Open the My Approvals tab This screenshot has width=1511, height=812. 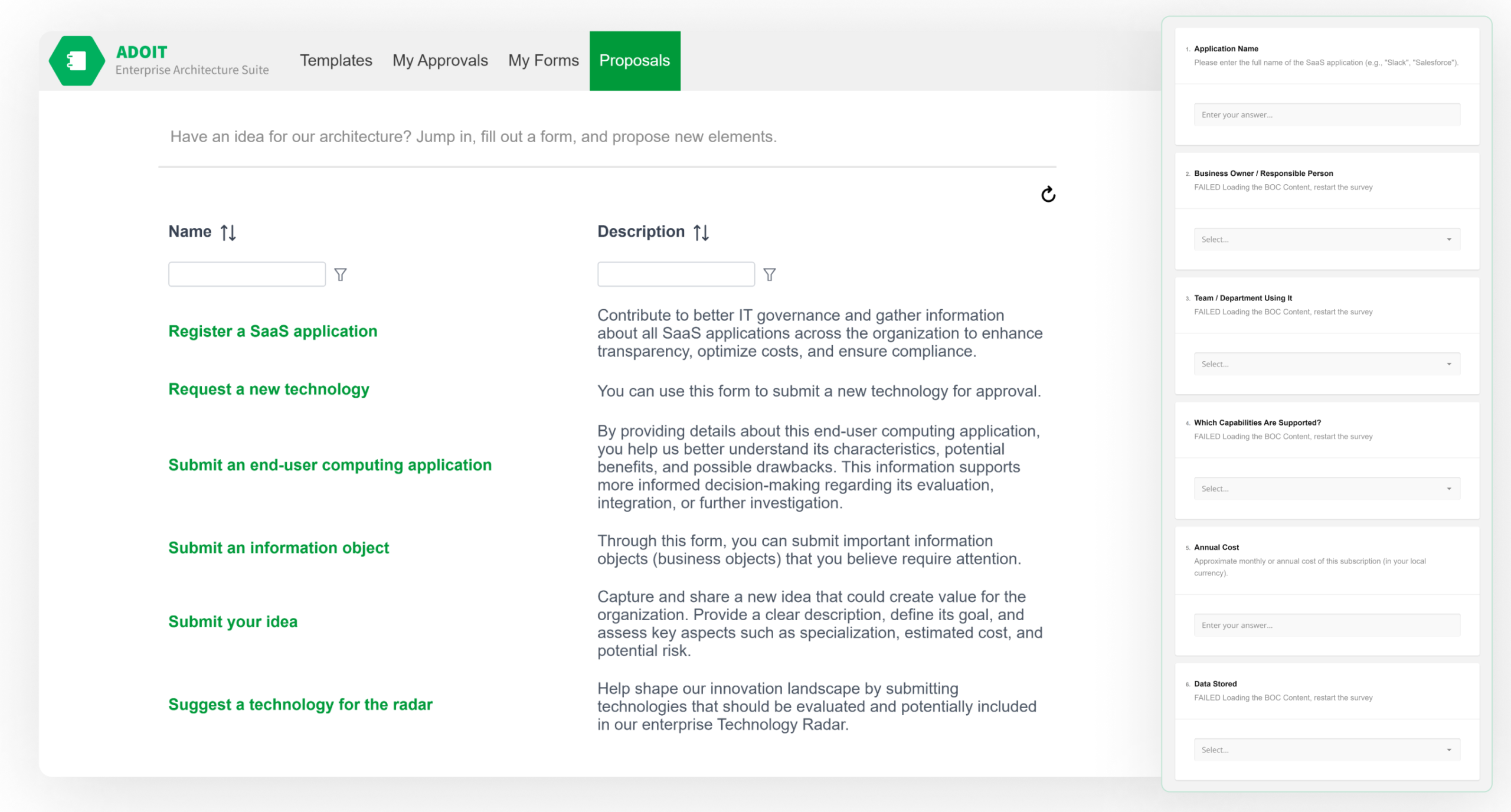440,60
